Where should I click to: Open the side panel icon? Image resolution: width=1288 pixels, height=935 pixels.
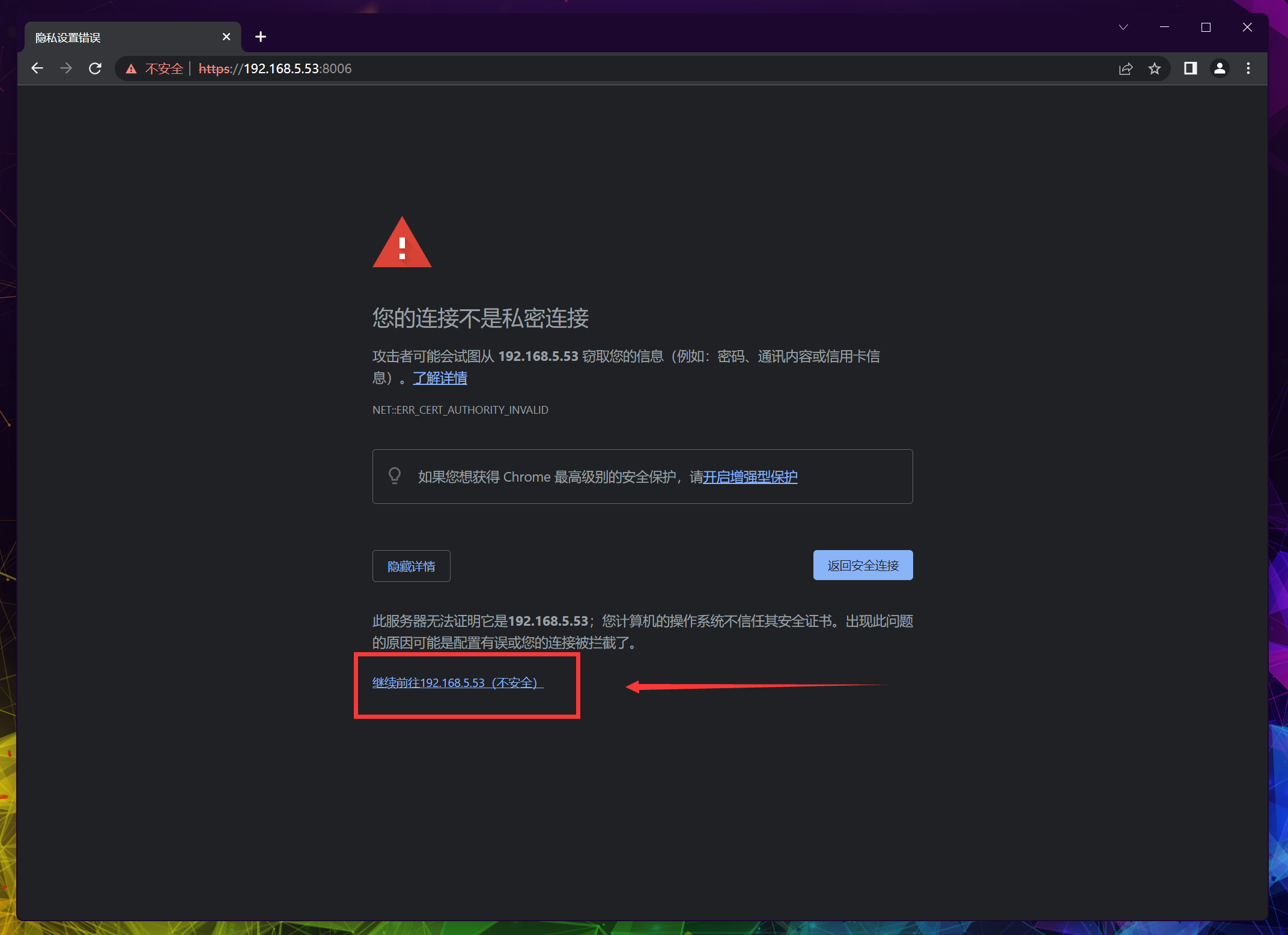(1189, 68)
